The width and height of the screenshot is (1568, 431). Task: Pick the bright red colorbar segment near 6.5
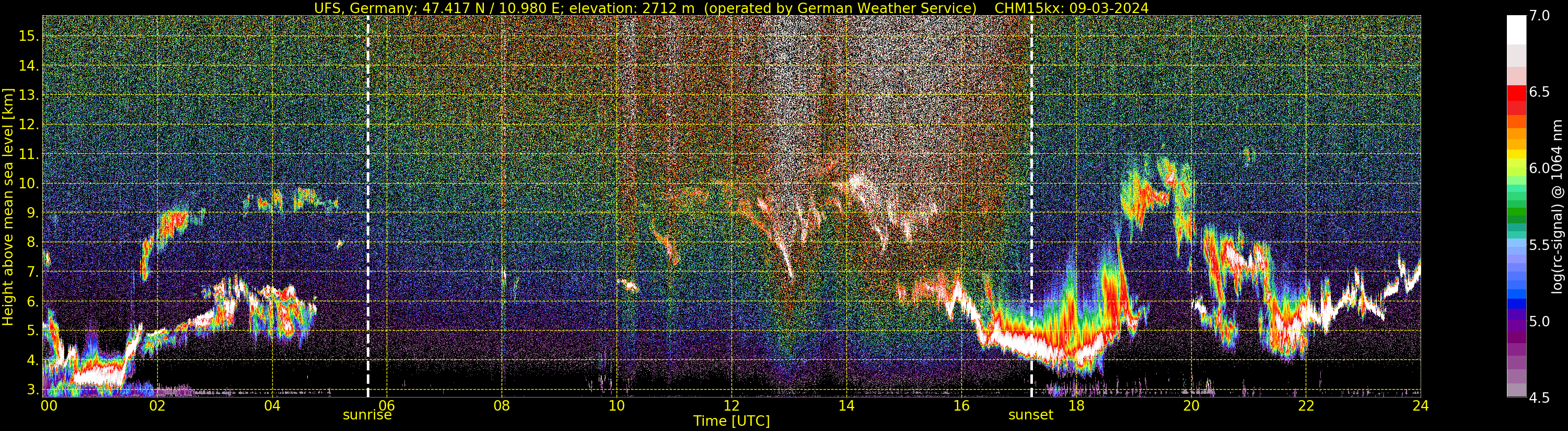(x=1516, y=93)
